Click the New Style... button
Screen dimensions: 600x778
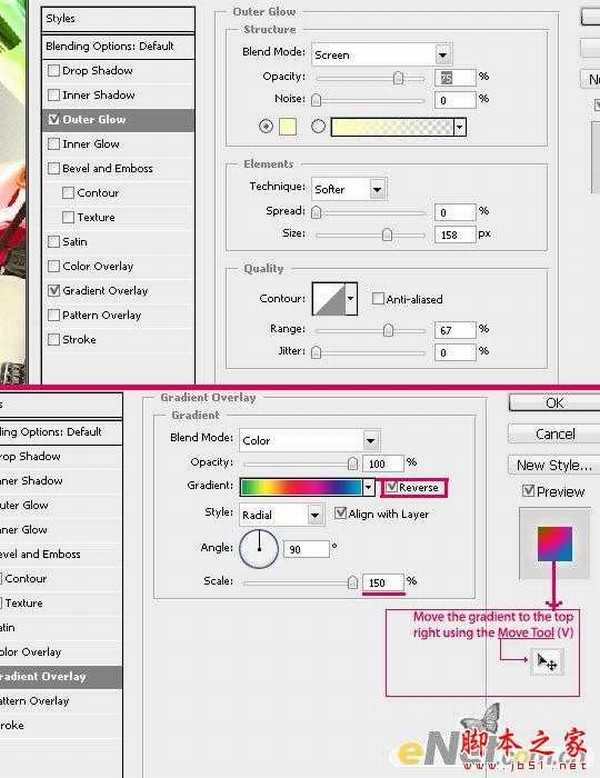click(x=554, y=465)
